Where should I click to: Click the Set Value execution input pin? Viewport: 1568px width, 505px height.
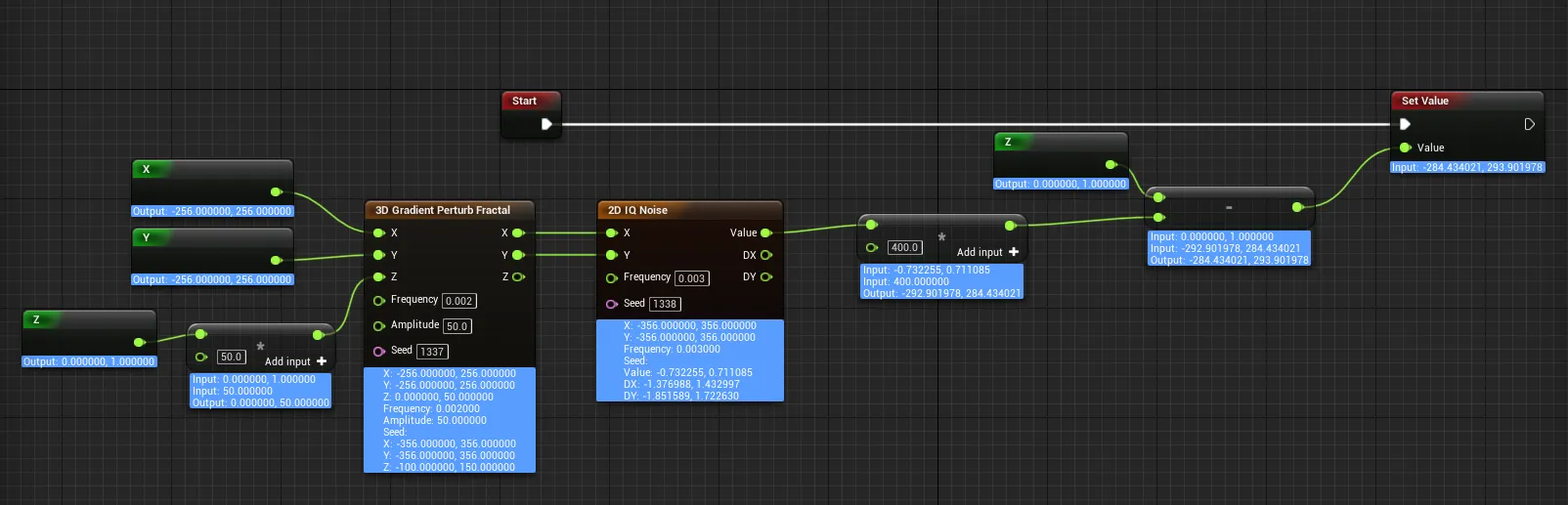(1405, 124)
